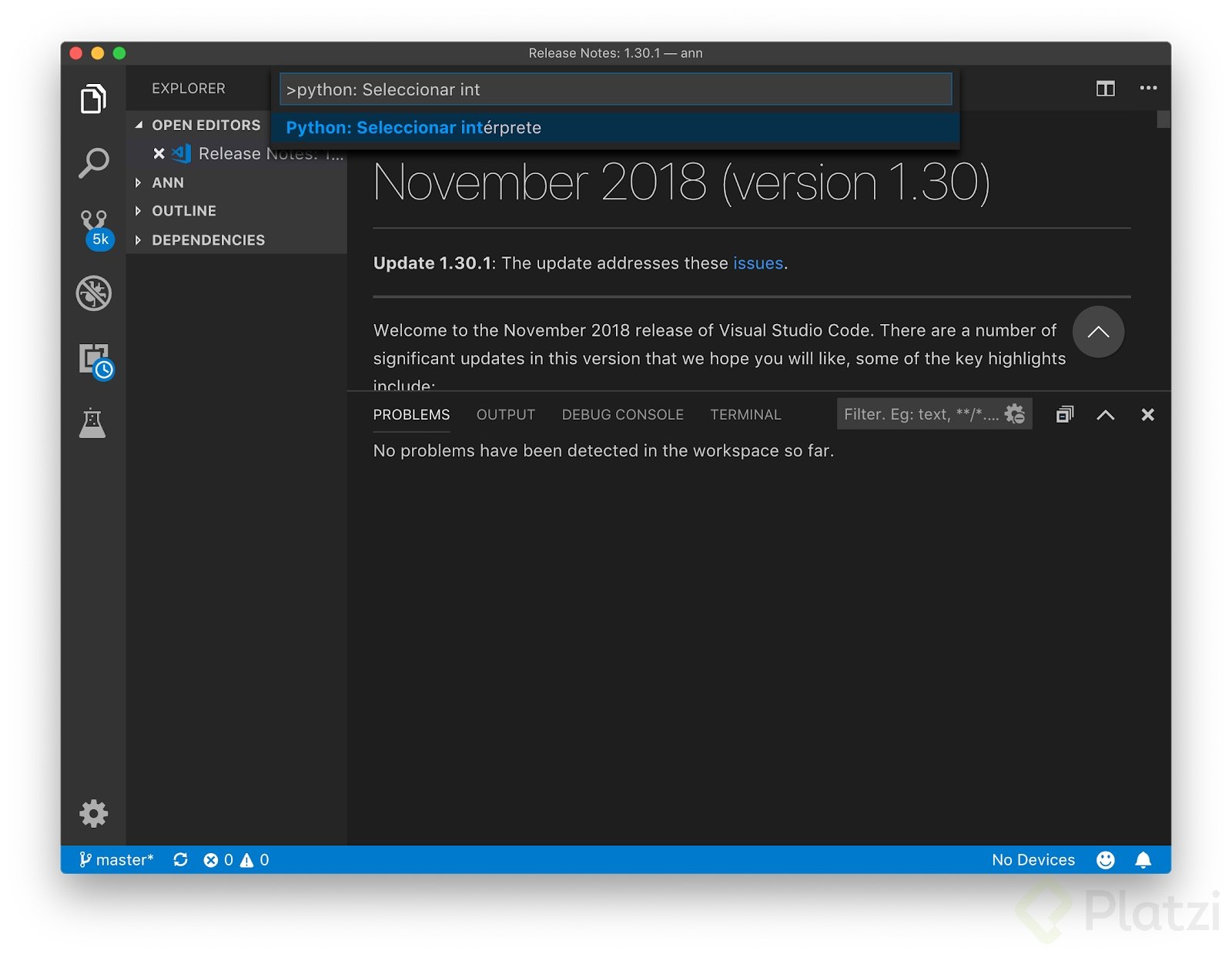Click the scroll-to-top round button
This screenshot has width=1232, height=954.
[1098, 332]
